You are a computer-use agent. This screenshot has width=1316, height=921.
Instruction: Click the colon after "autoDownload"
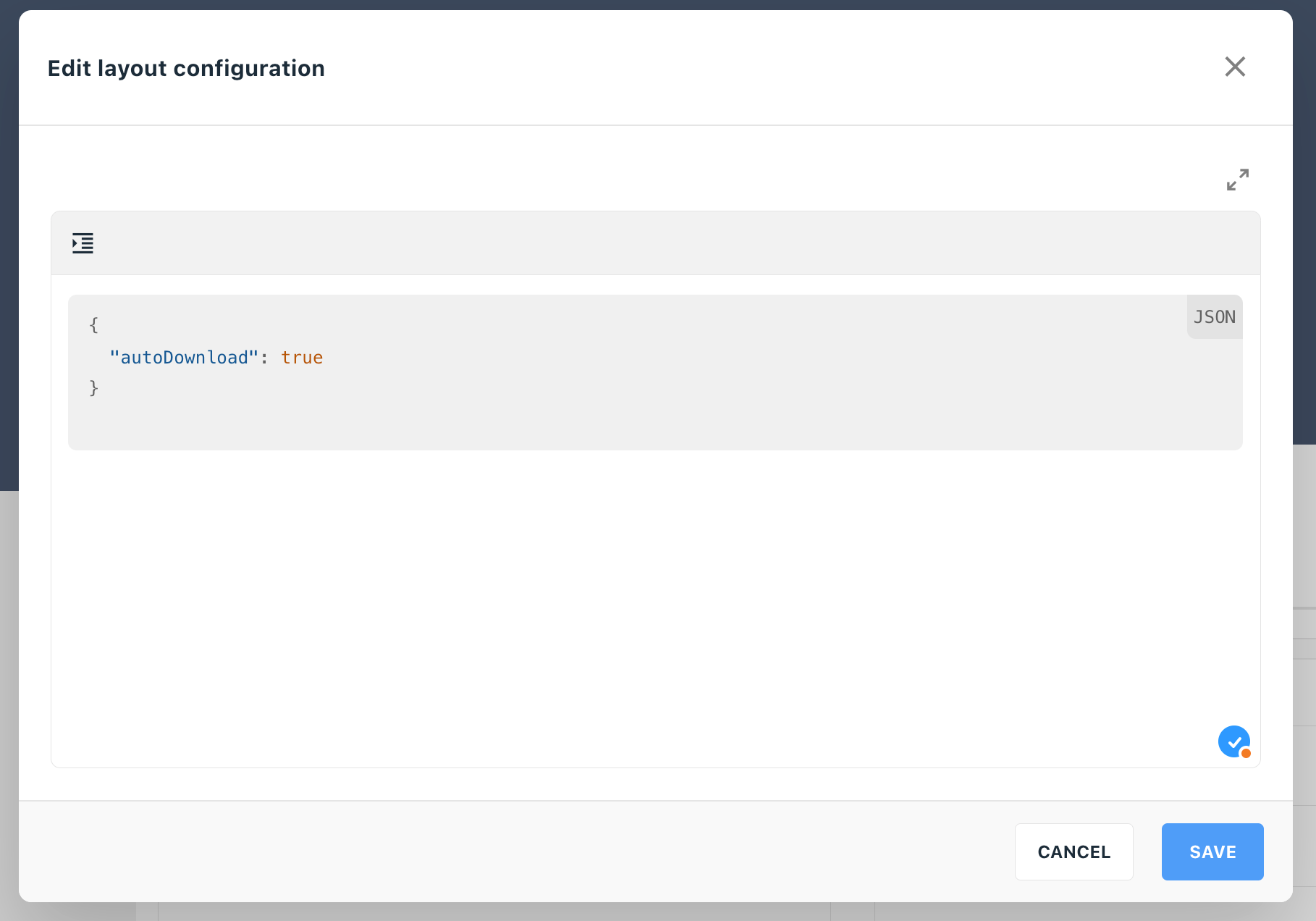[264, 358]
